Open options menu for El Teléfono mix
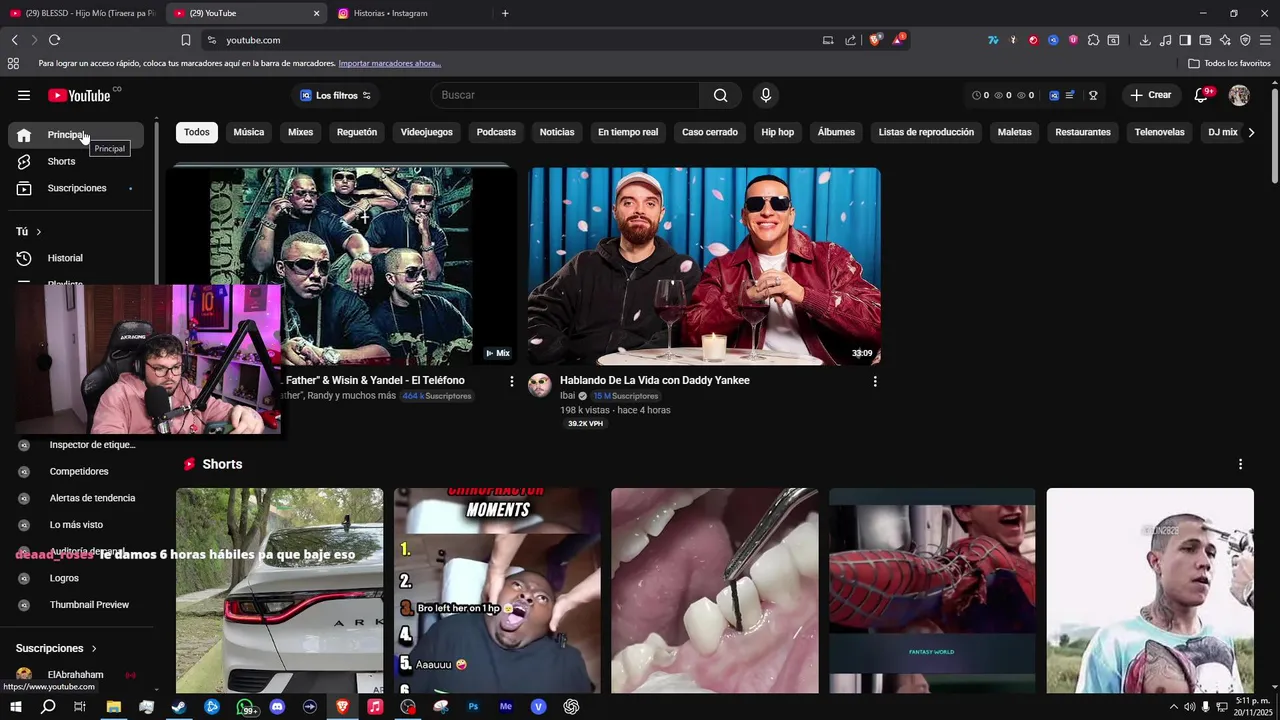The width and height of the screenshot is (1280, 720). [x=512, y=381]
